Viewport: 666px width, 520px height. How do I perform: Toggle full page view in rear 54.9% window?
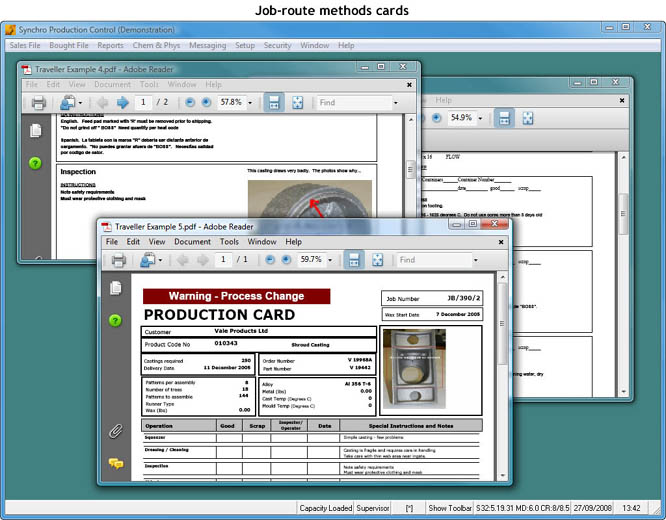coord(528,118)
